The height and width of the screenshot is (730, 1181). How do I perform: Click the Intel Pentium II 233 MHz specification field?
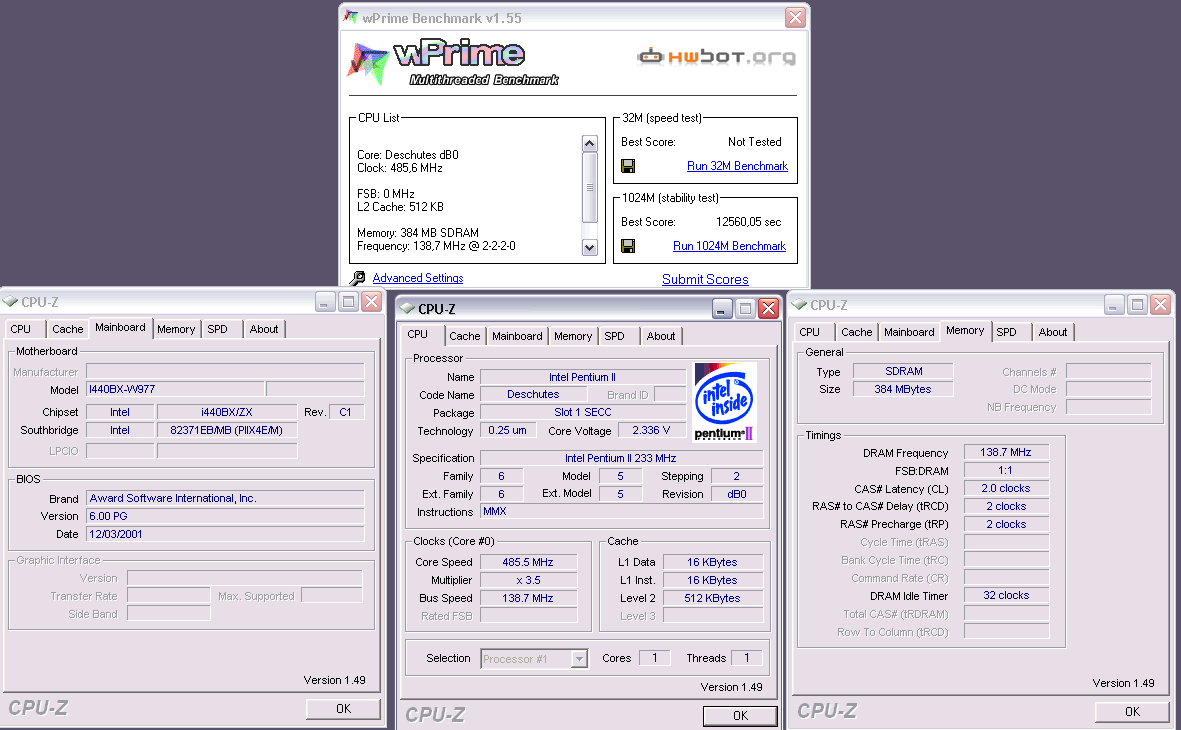tap(621, 458)
